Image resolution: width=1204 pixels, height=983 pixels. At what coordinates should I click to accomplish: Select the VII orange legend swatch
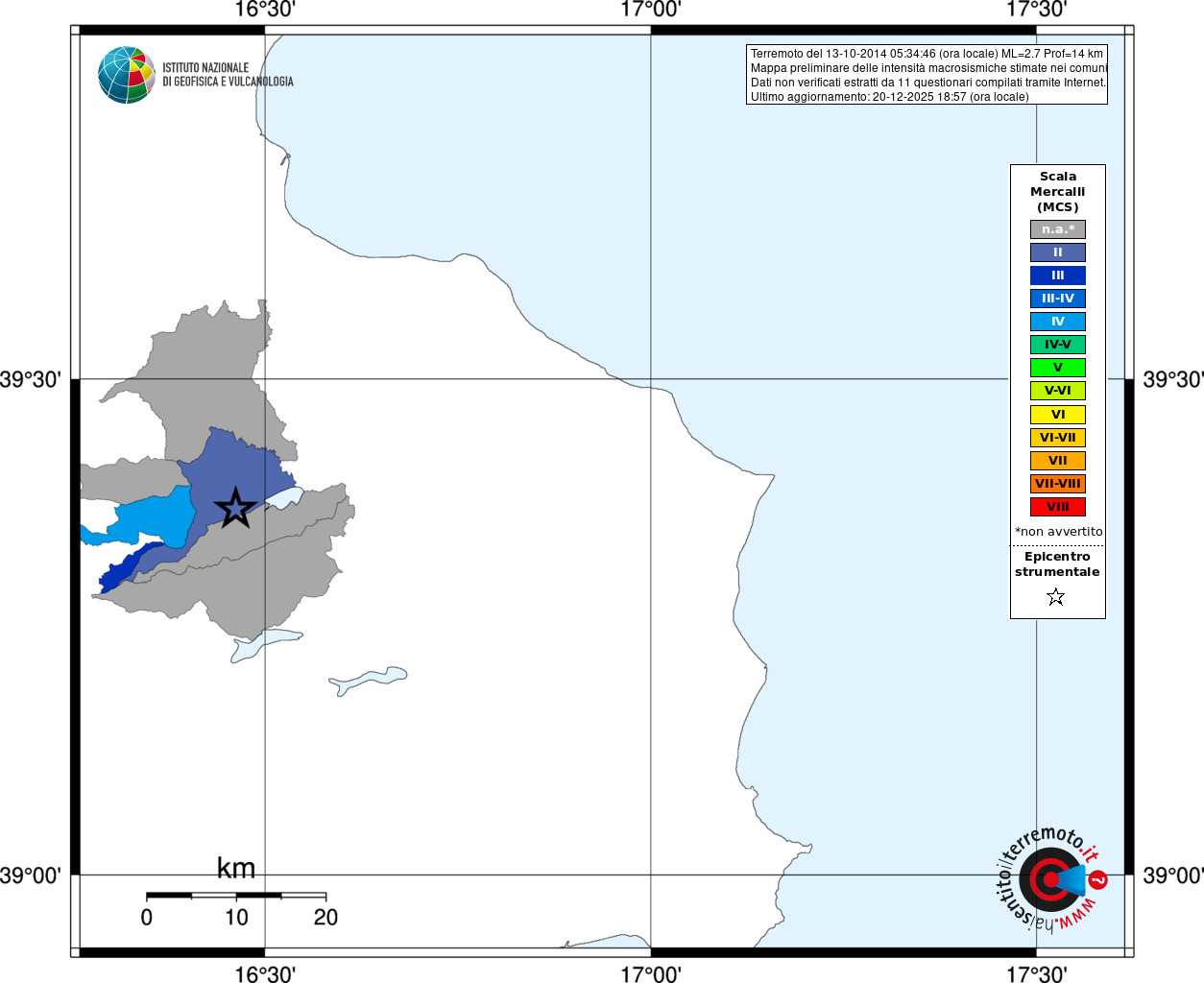click(1058, 461)
